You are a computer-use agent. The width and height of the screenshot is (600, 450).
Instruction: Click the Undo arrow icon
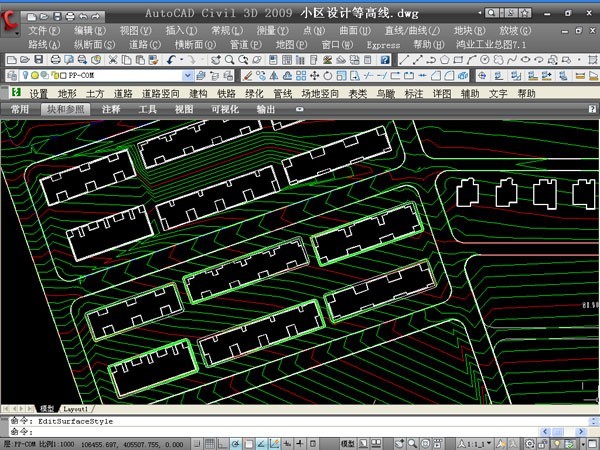[x=171, y=60]
